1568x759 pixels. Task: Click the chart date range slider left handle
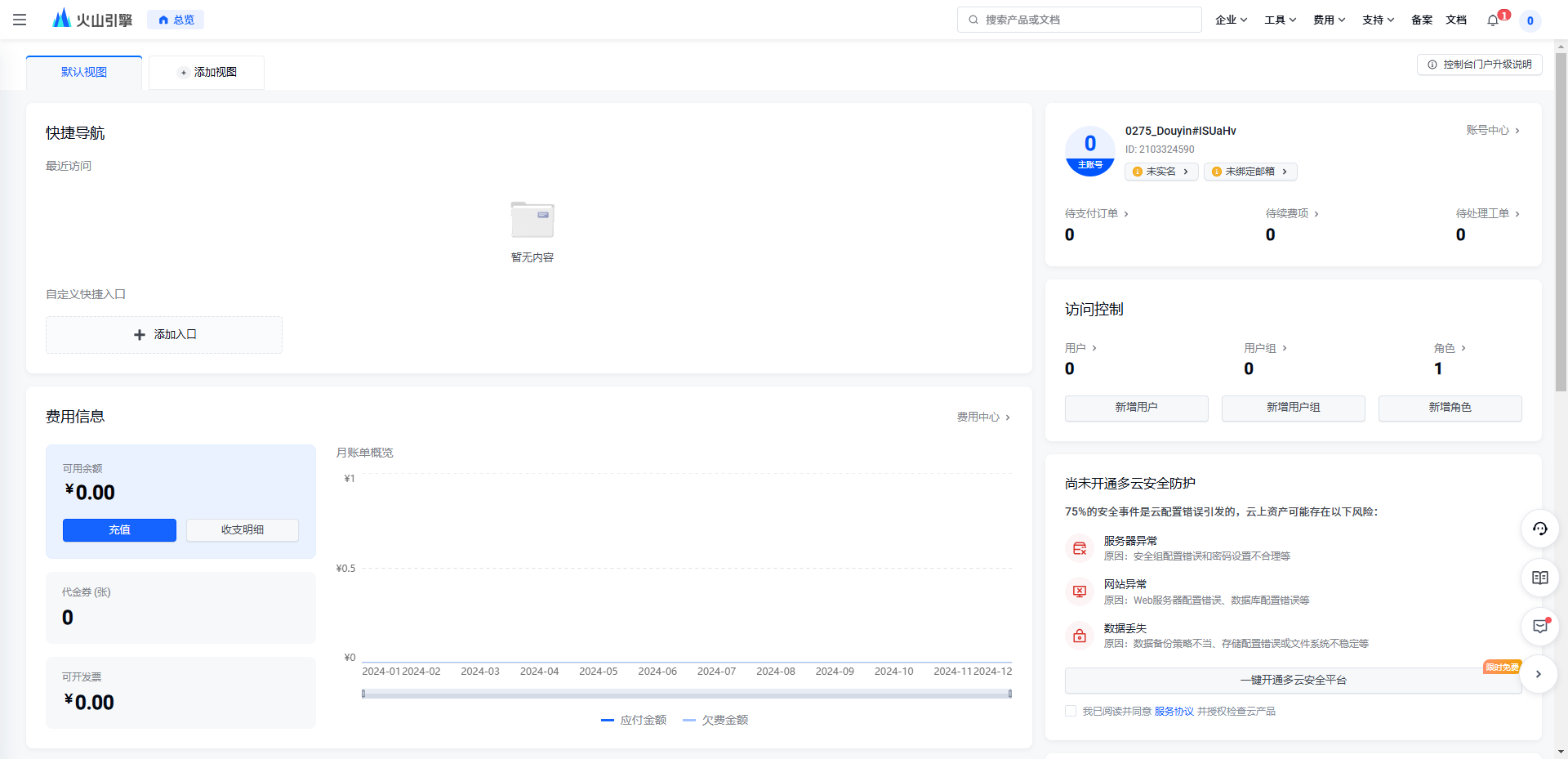coord(363,694)
